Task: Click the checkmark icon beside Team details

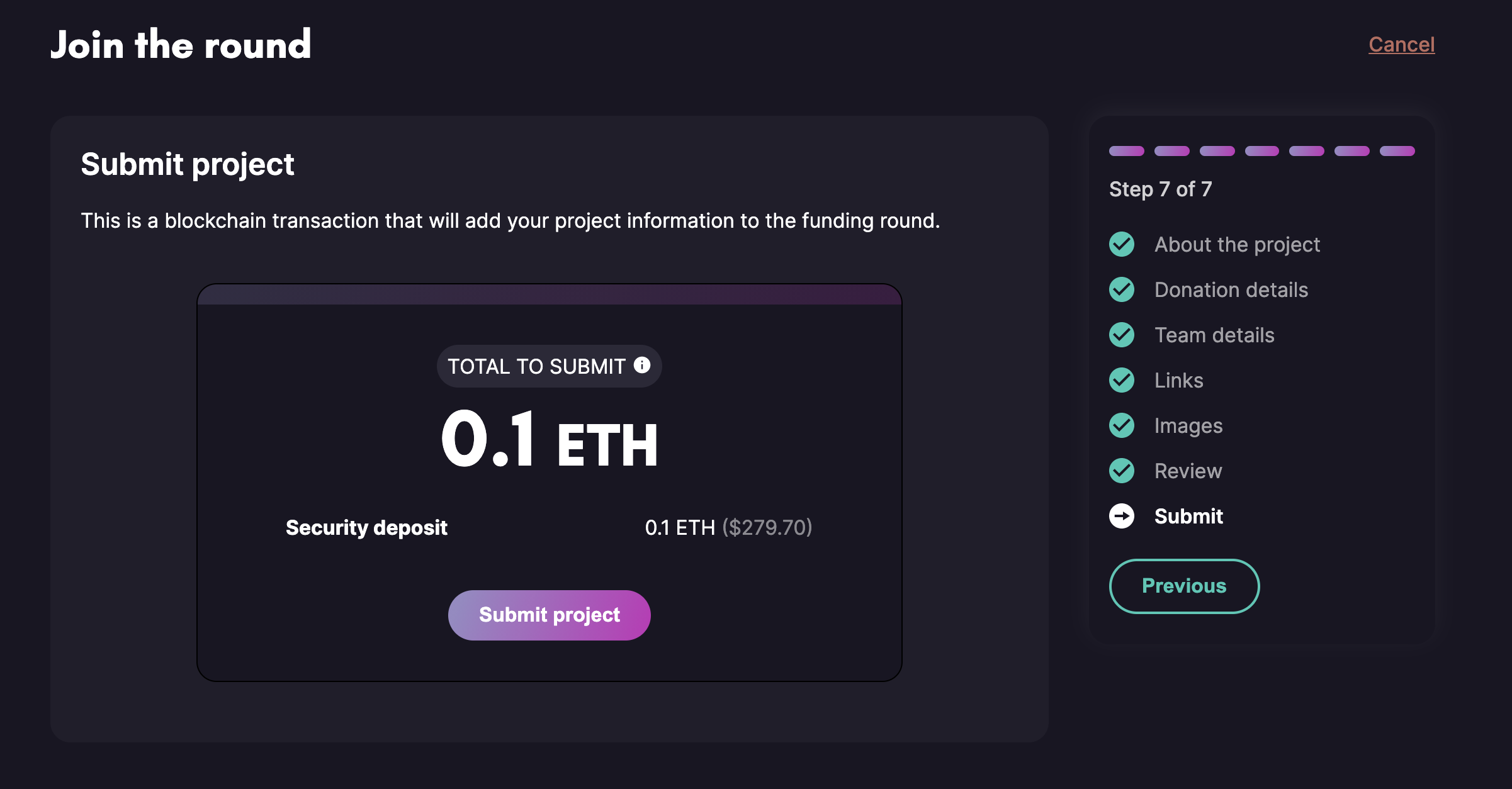Action: point(1121,335)
